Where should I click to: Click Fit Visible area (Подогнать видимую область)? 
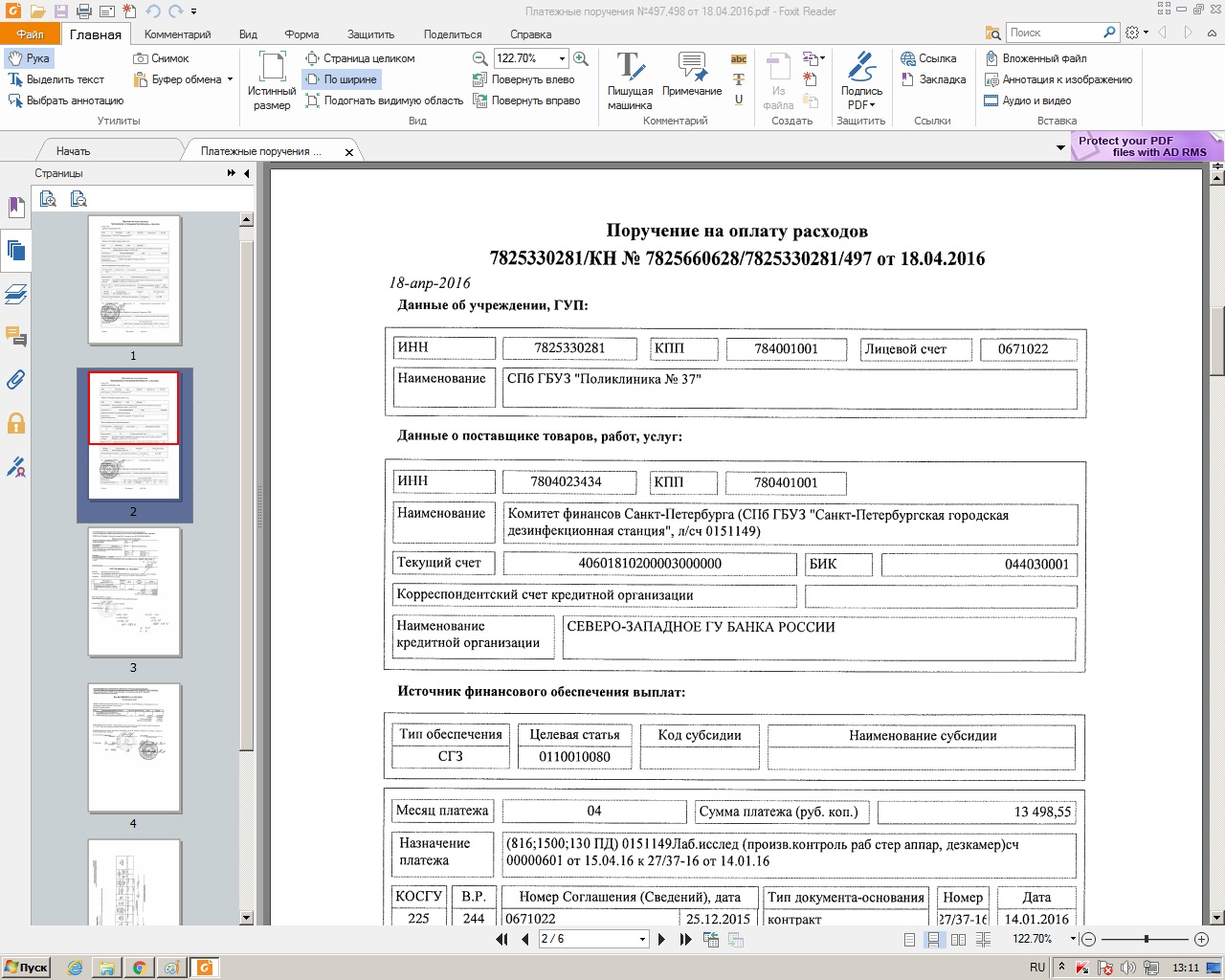(384, 100)
